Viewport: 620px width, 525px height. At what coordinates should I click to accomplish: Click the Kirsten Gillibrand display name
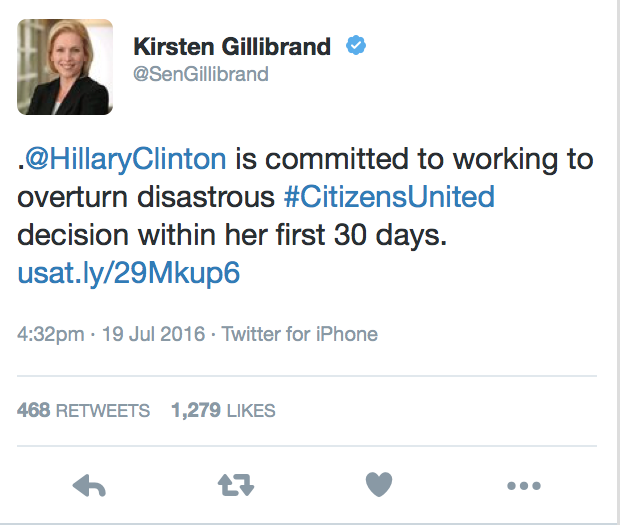click(x=234, y=47)
